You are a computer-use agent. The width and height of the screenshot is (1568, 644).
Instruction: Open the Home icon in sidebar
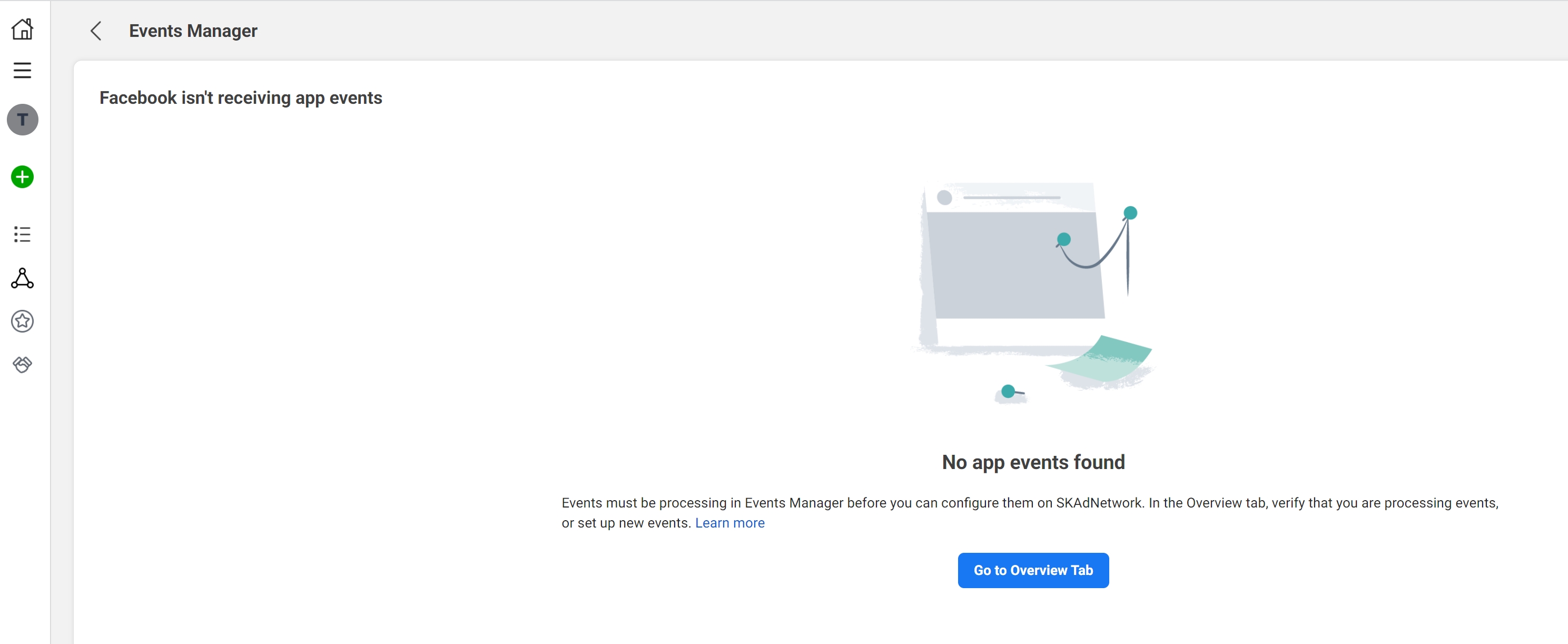pos(23,29)
